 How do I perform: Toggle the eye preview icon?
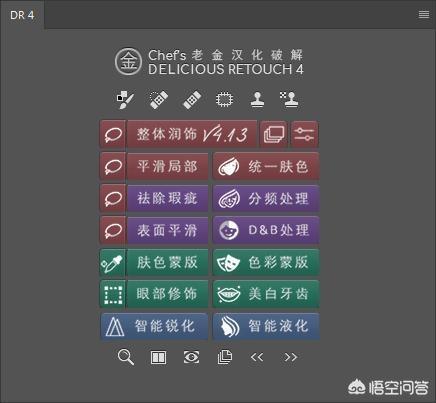(x=192, y=357)
